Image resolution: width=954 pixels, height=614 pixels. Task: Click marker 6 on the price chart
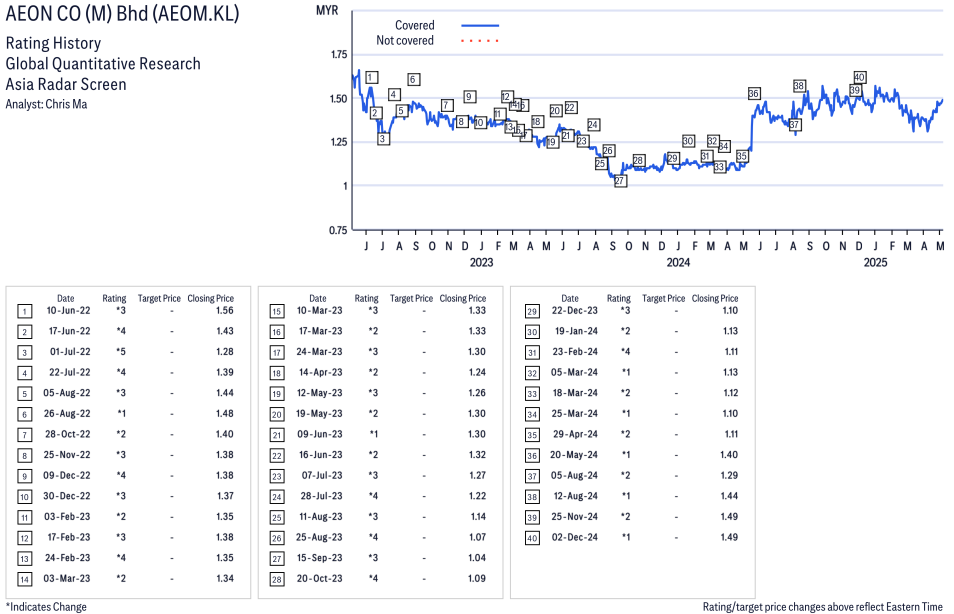[x=413, y=79]
